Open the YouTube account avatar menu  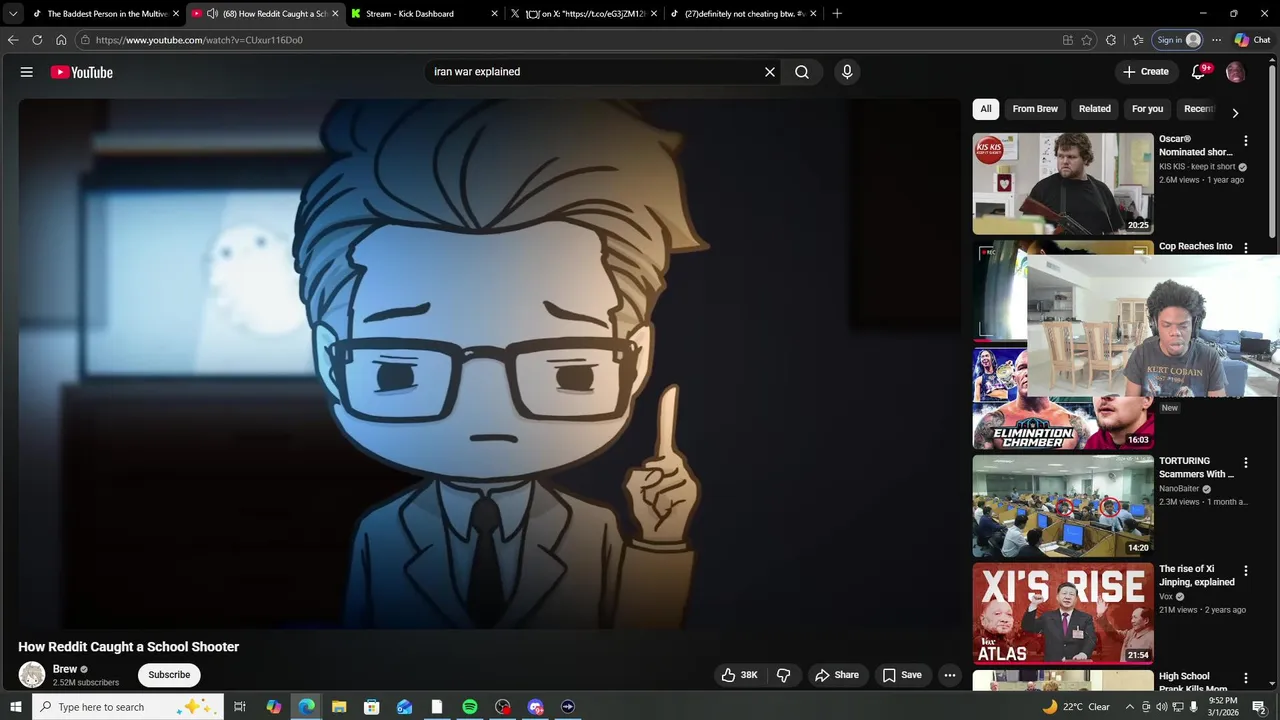[1235, 72]
